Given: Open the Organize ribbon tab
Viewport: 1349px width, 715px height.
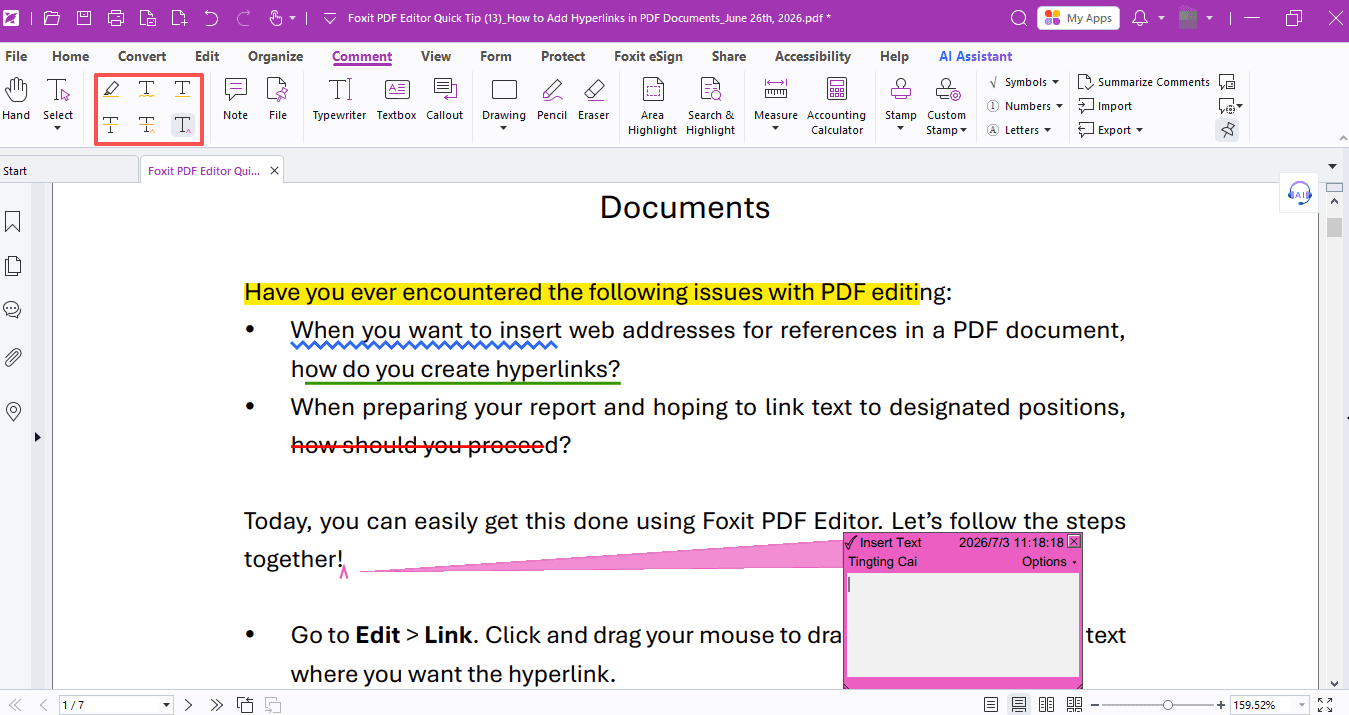Looking at the screenshot, I should pos(275,56).
